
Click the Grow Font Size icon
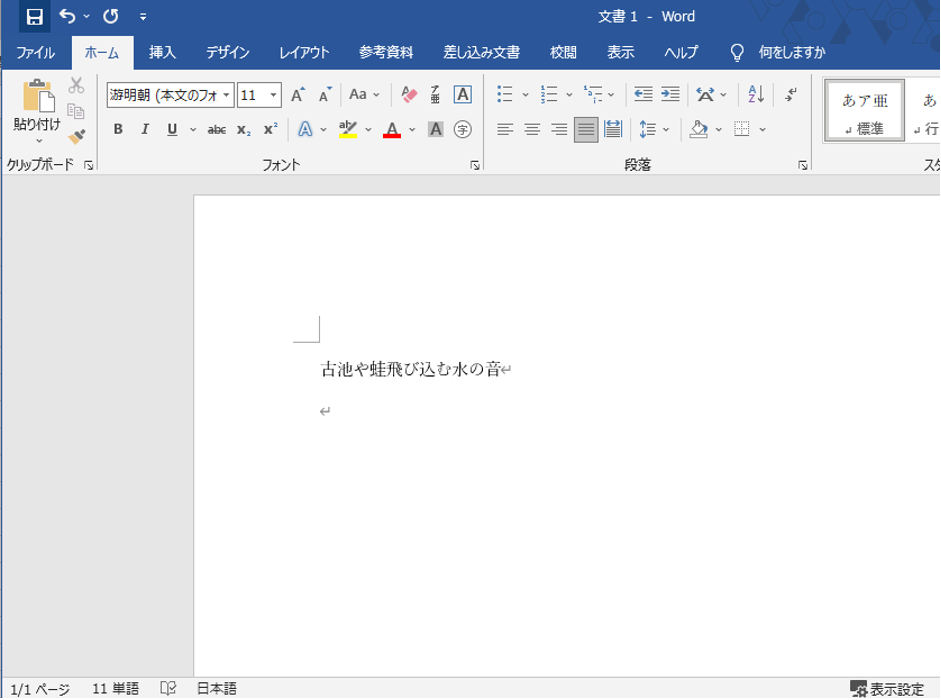(x=297, y=95)
